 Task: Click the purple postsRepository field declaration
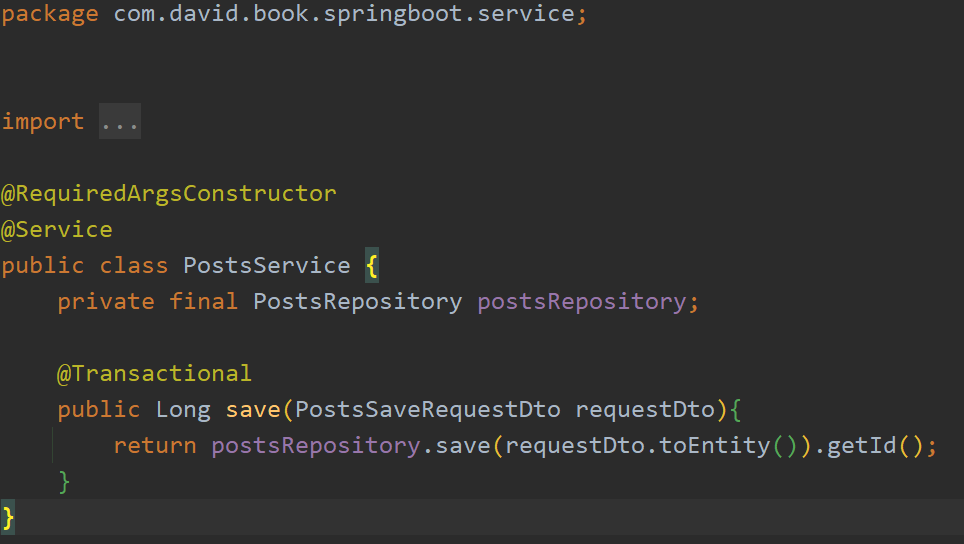(582, 301)
